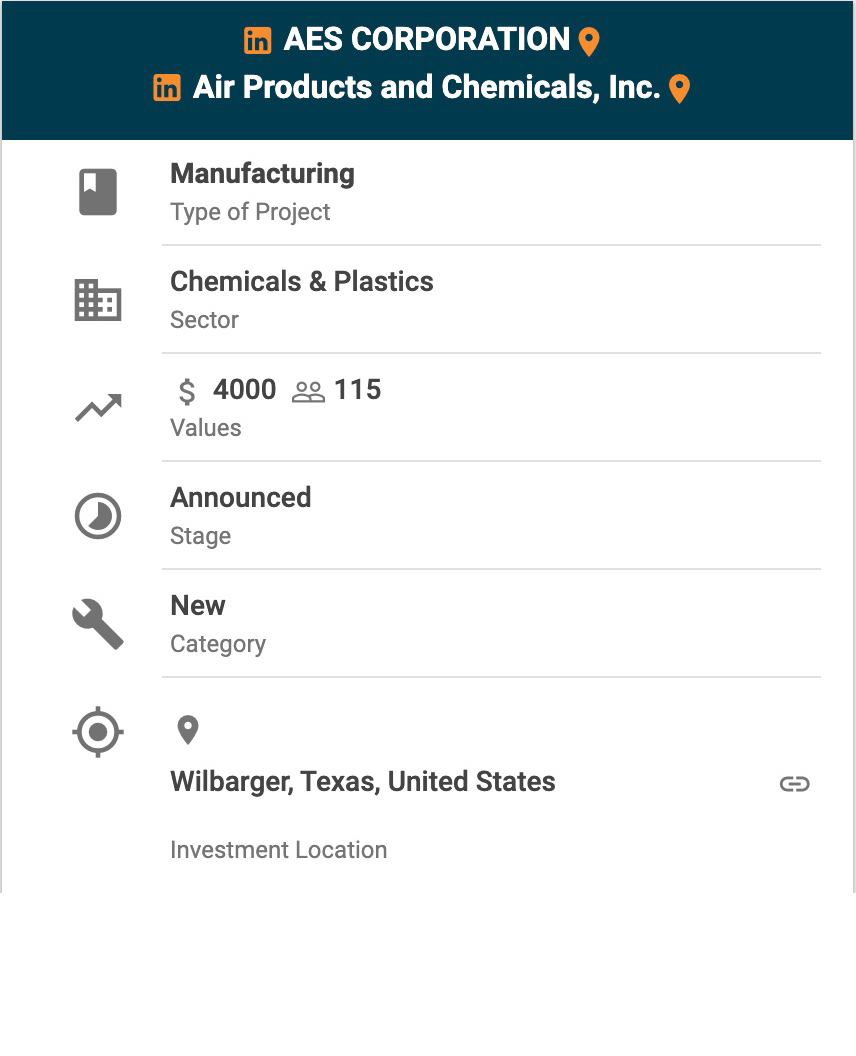Click the gray map pin above Wilbarger

click(x=188, y=730)
